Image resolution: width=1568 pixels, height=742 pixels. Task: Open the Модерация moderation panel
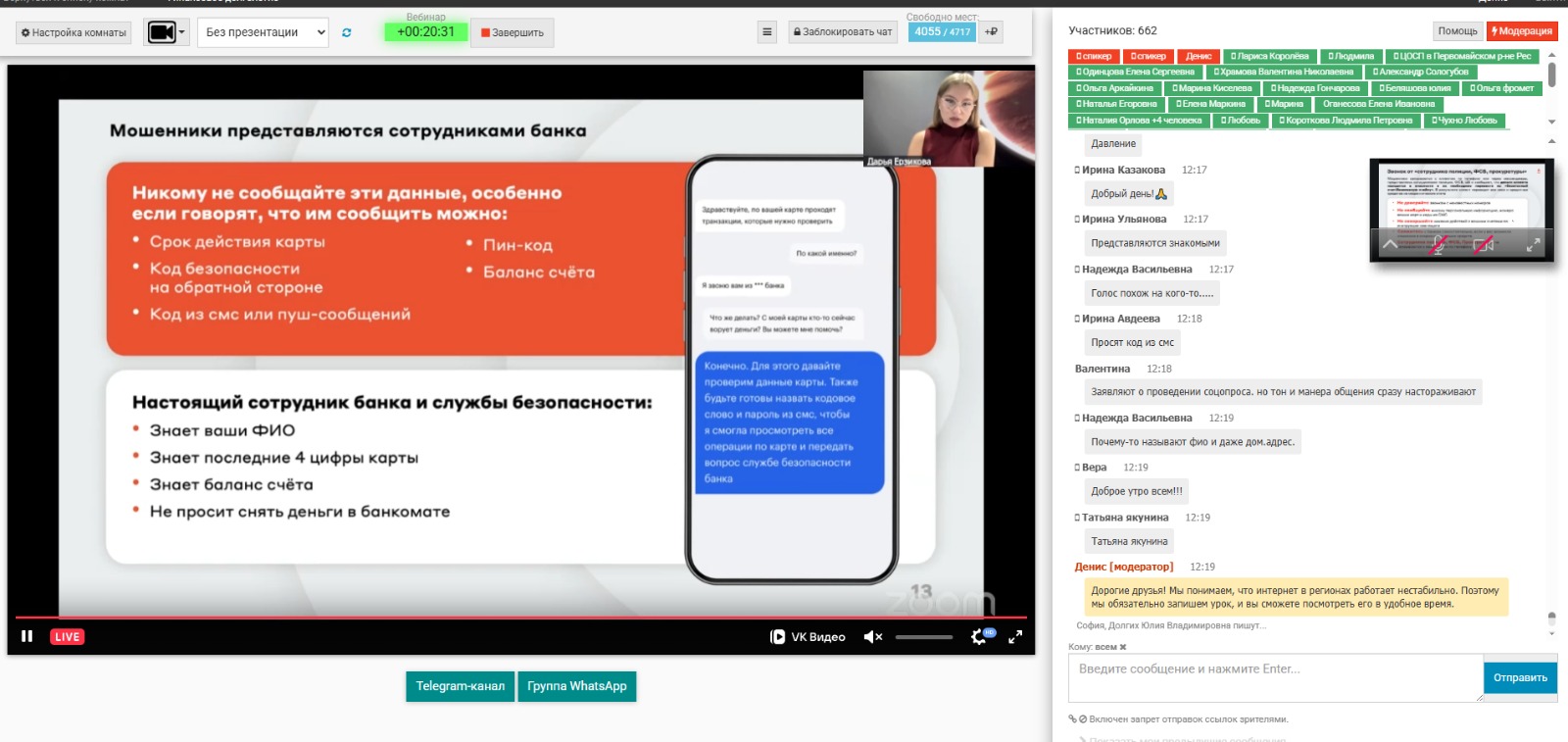tap(1522, 31)
